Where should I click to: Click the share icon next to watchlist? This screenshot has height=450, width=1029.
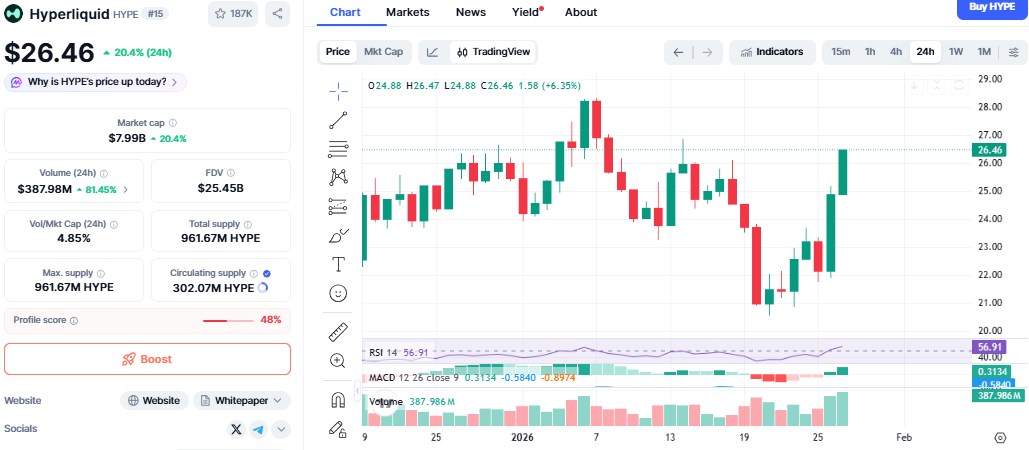277,14
